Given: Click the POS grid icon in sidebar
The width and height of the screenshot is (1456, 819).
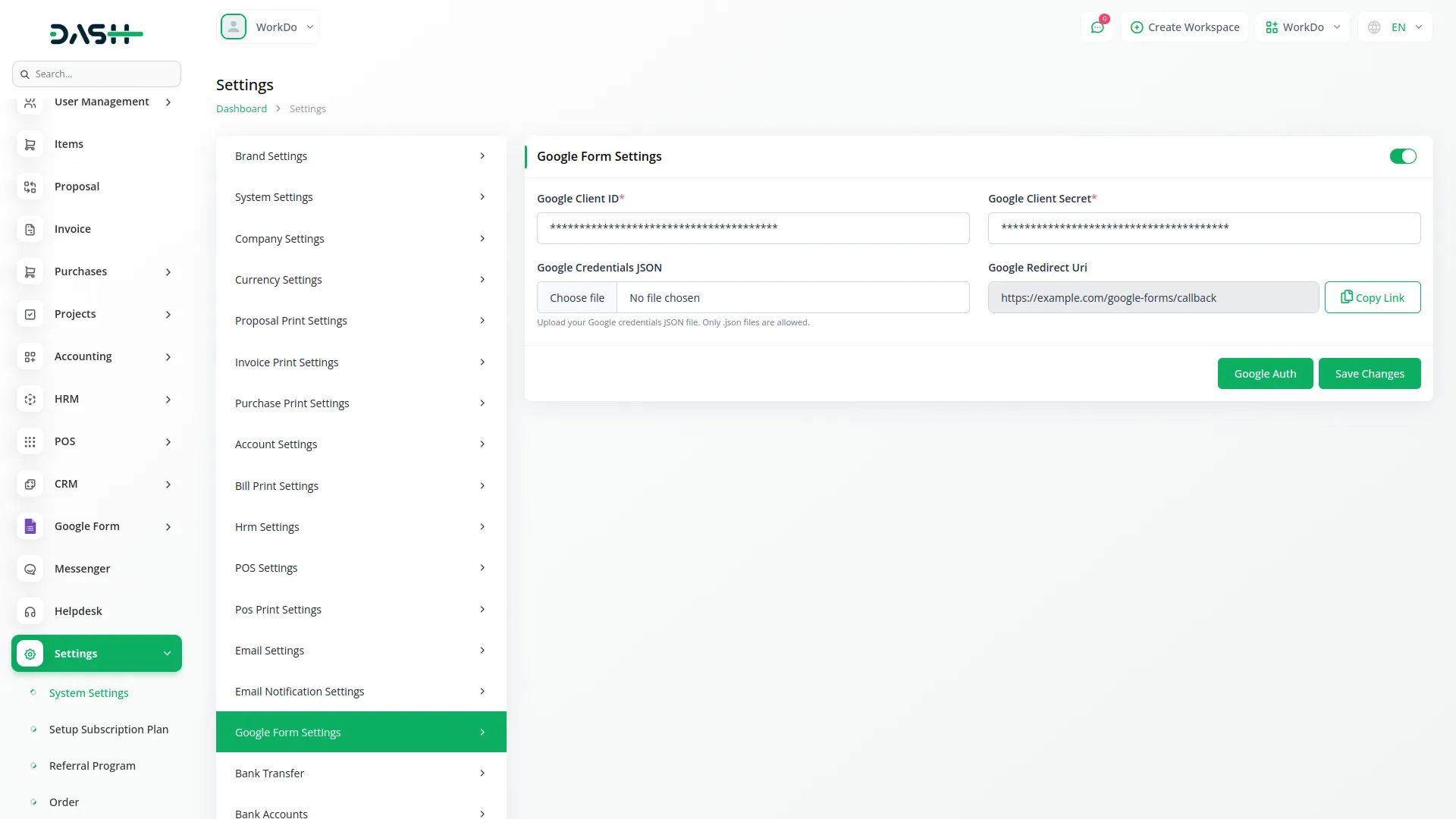Looking at the screenshot, I should (30, 441).
